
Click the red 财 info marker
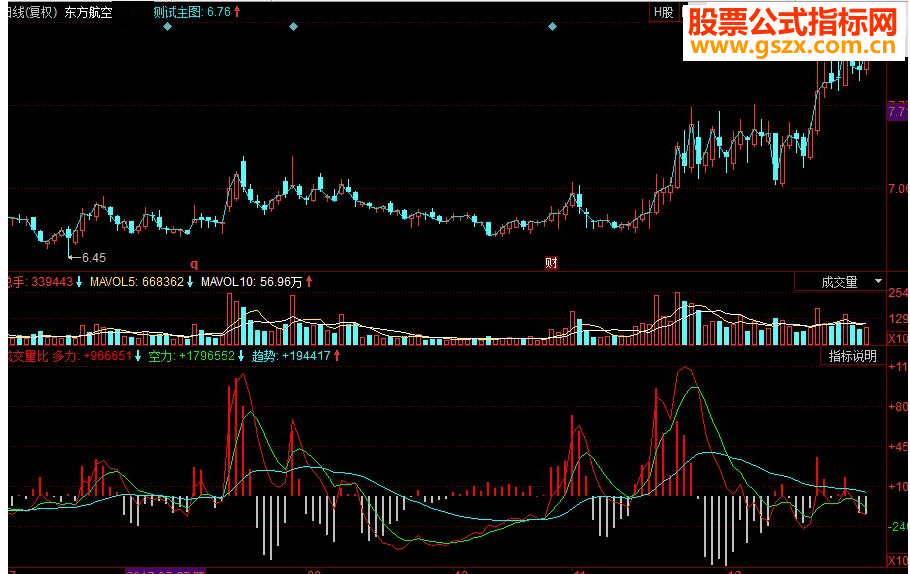[551, 263]
